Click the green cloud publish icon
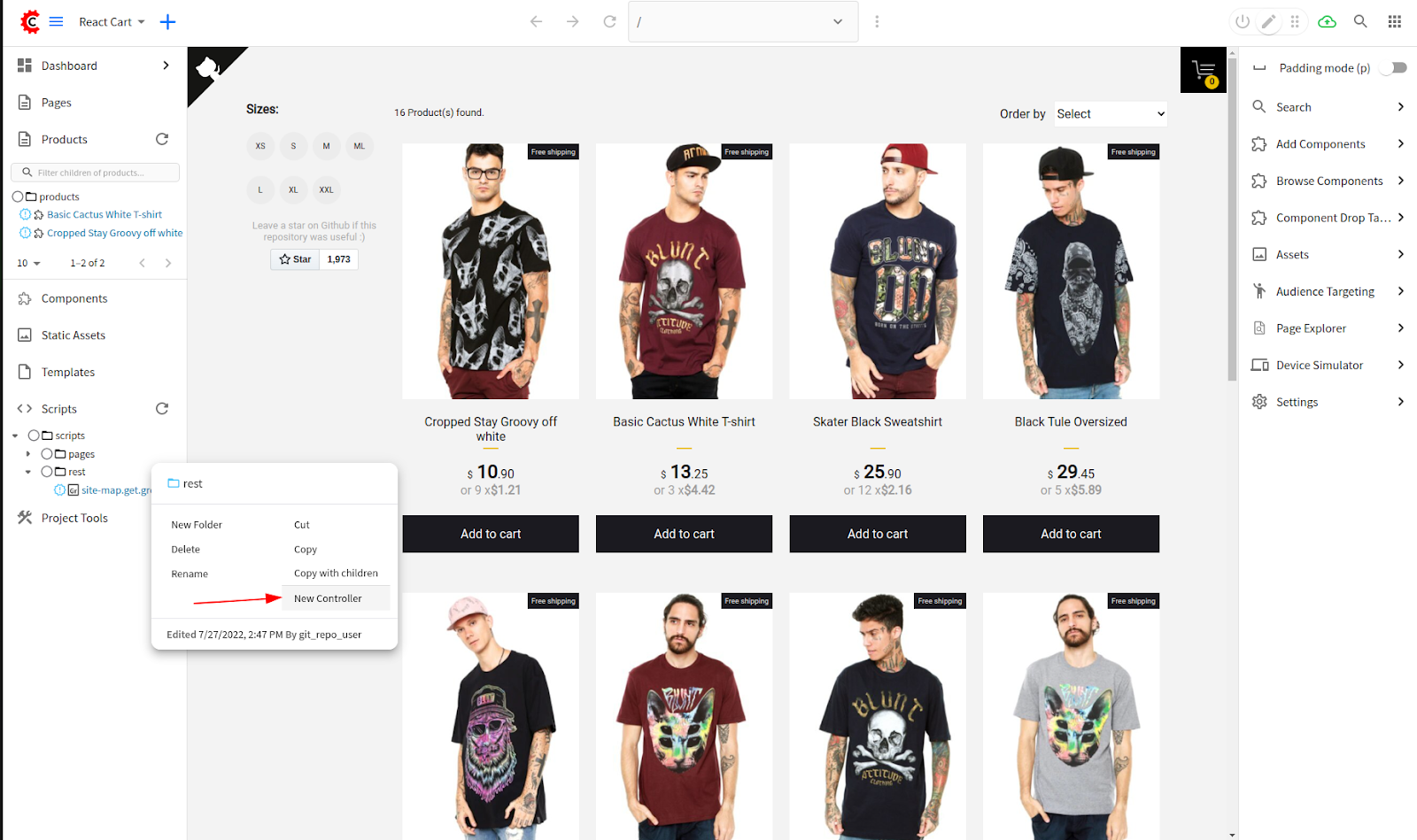1417x840 pixels. [x=1327, y=21]
